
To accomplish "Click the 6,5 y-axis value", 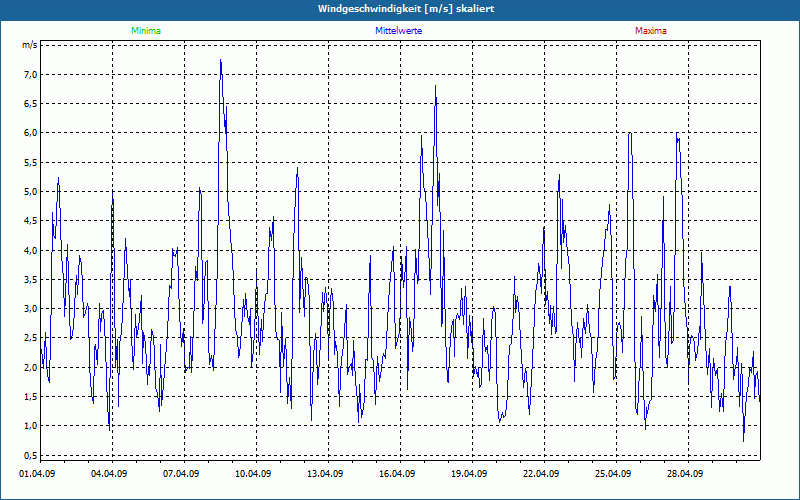I will (31, 104).
